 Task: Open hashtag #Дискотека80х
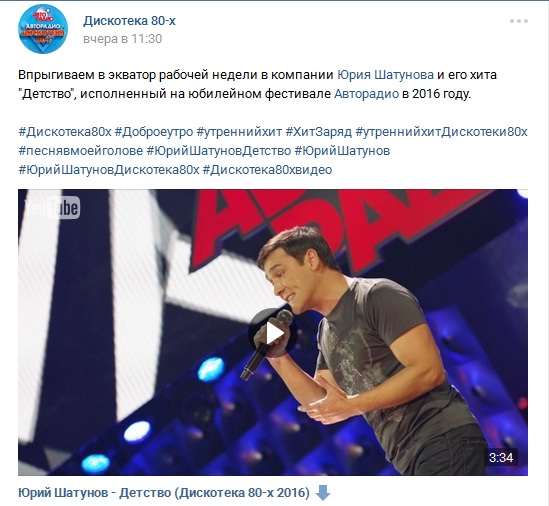pyautogui.click(x=65, y=132)
